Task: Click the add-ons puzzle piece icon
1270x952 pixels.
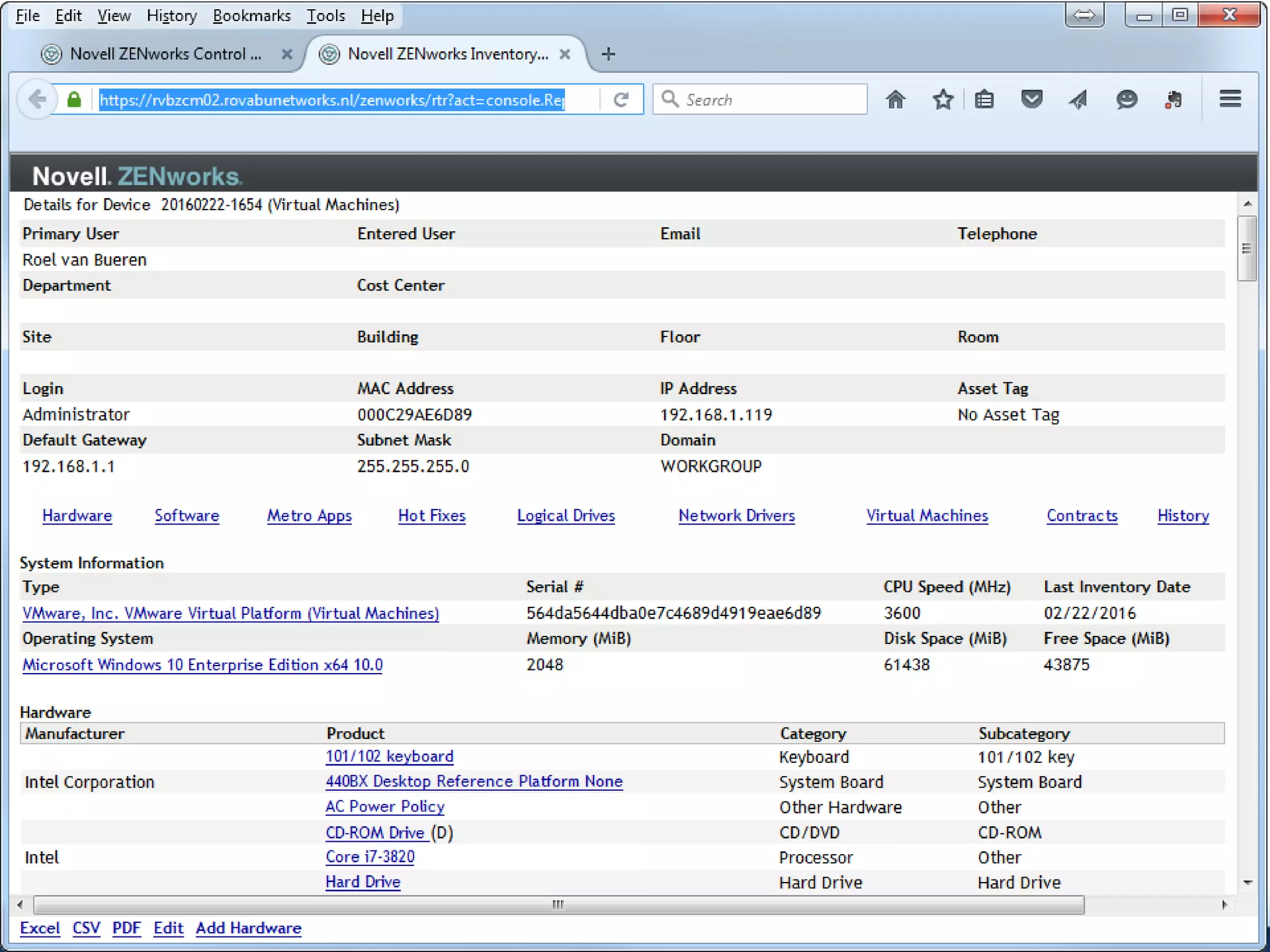Action: 1173,99
